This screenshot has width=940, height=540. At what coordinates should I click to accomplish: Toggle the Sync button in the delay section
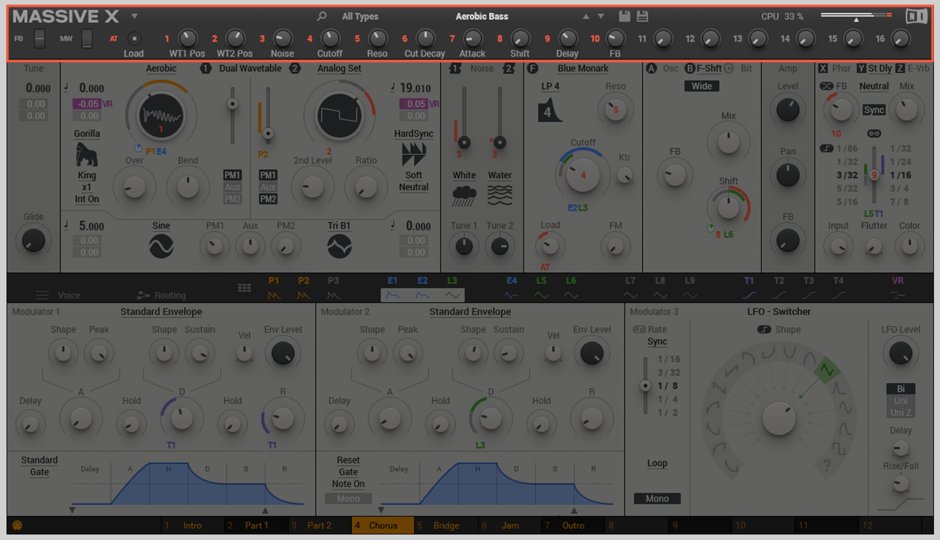point(874,110)
